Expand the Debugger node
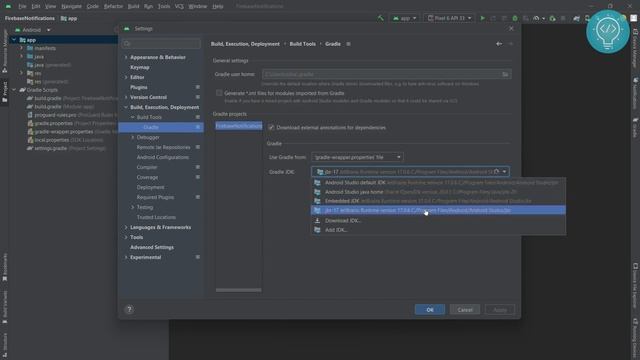The width and height of the screenshot is (640, 360). click(x=132, y=137)
